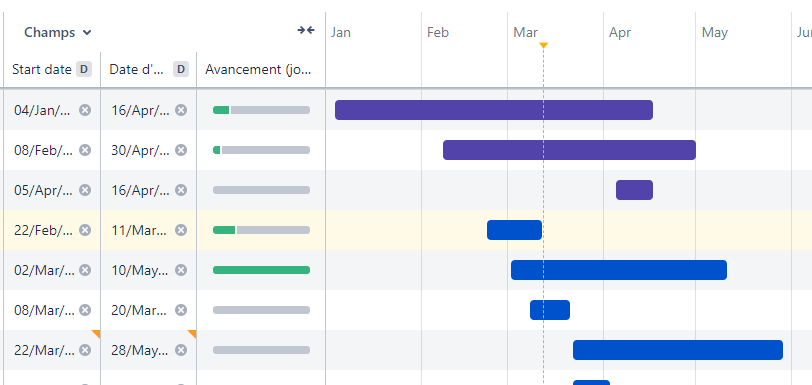Select the Start date column header
Viewport: 812px width, 385px height.
[x=52, y=69]
